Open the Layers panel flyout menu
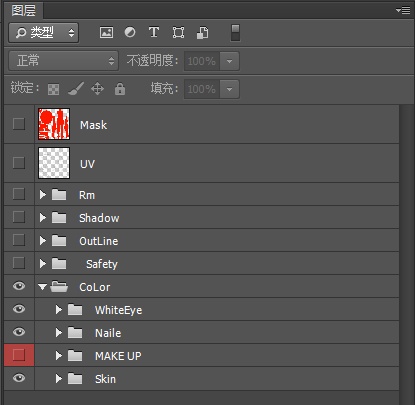Screen dimensions: 415x405 (403, 10)
